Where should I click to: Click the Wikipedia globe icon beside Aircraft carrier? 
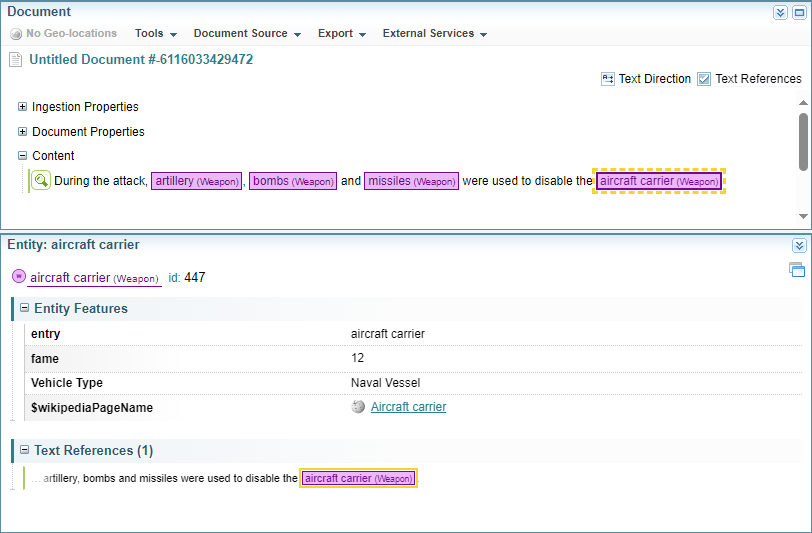[x=358, y=407]
